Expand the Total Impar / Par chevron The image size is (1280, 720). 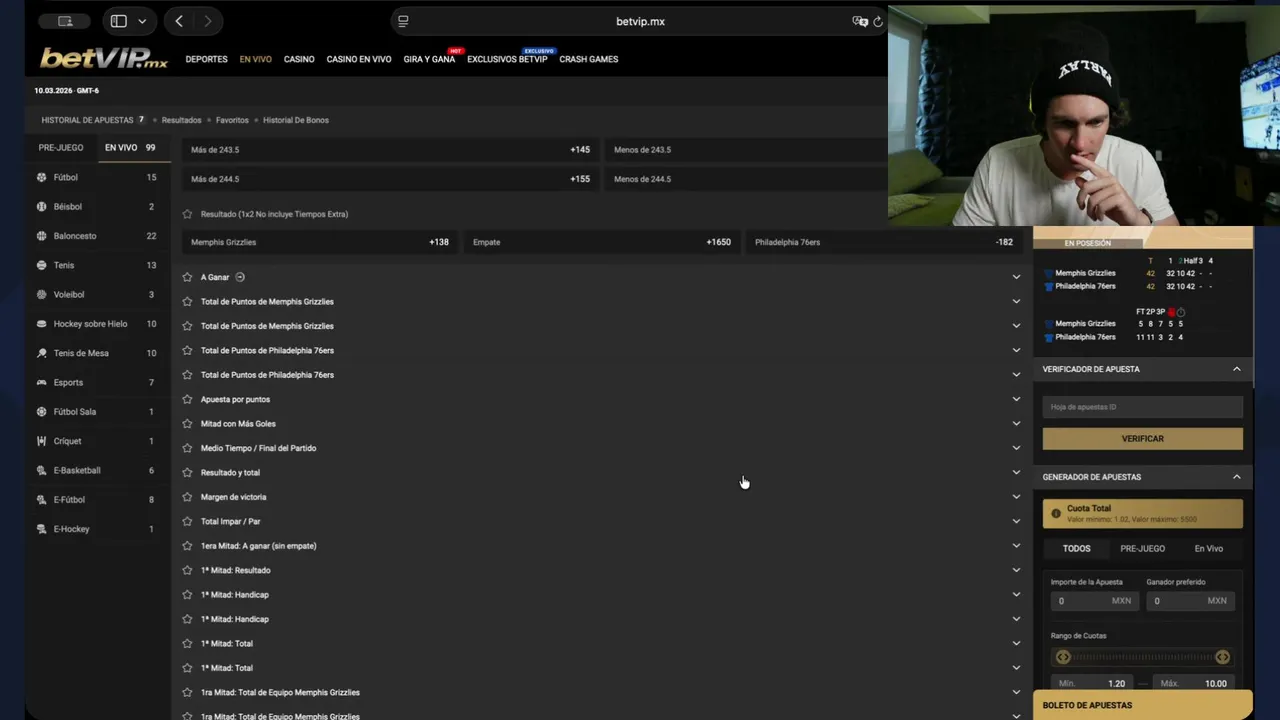(x=1016, y=521)
